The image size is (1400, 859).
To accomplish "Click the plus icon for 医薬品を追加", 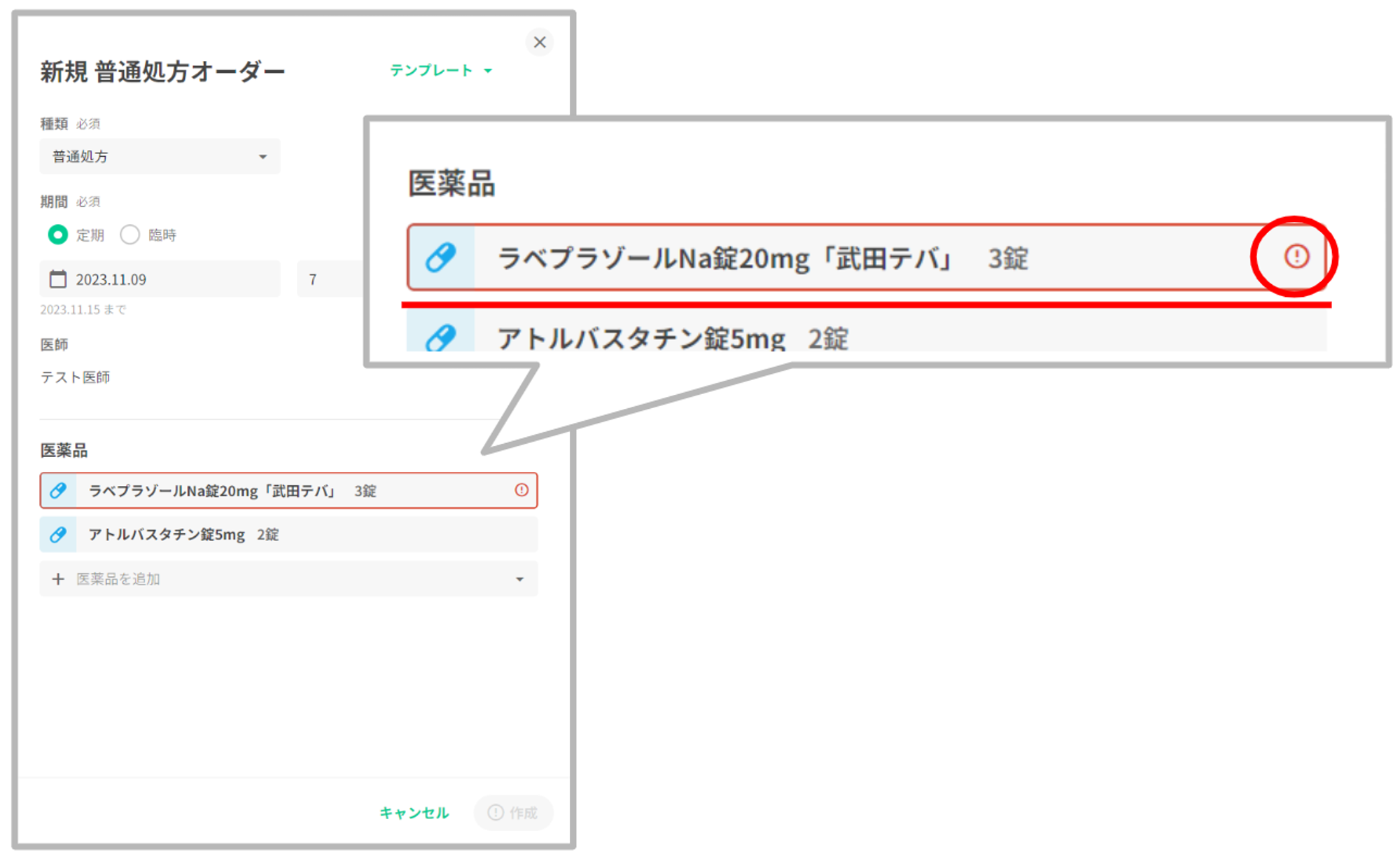I will coord(58,579).
